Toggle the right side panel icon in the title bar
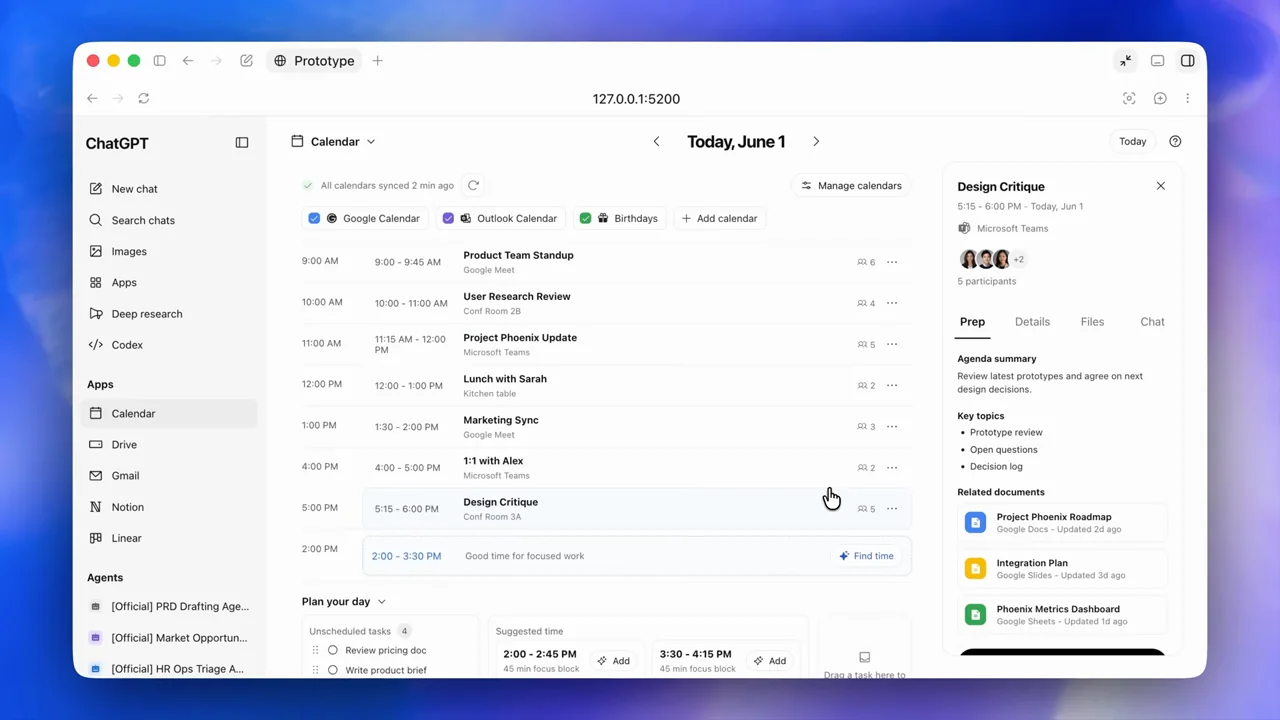1280x720 pixels. pos(1188,61)
